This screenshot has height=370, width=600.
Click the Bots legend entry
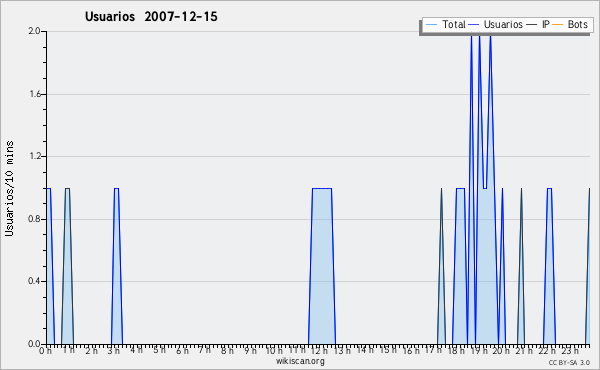pyautogui.click(x=570, y=24)
